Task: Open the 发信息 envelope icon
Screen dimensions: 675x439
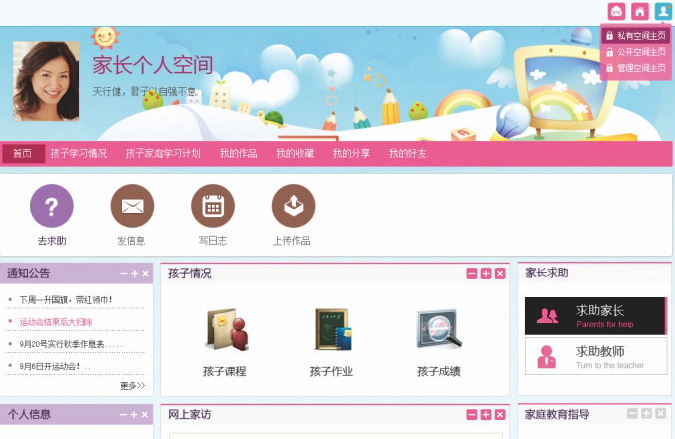Action: pos(132,206)
